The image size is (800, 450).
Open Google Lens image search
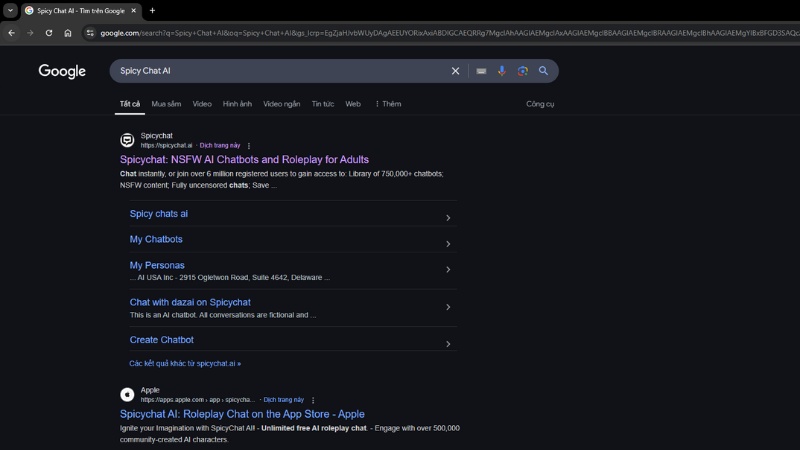point(522,71)
